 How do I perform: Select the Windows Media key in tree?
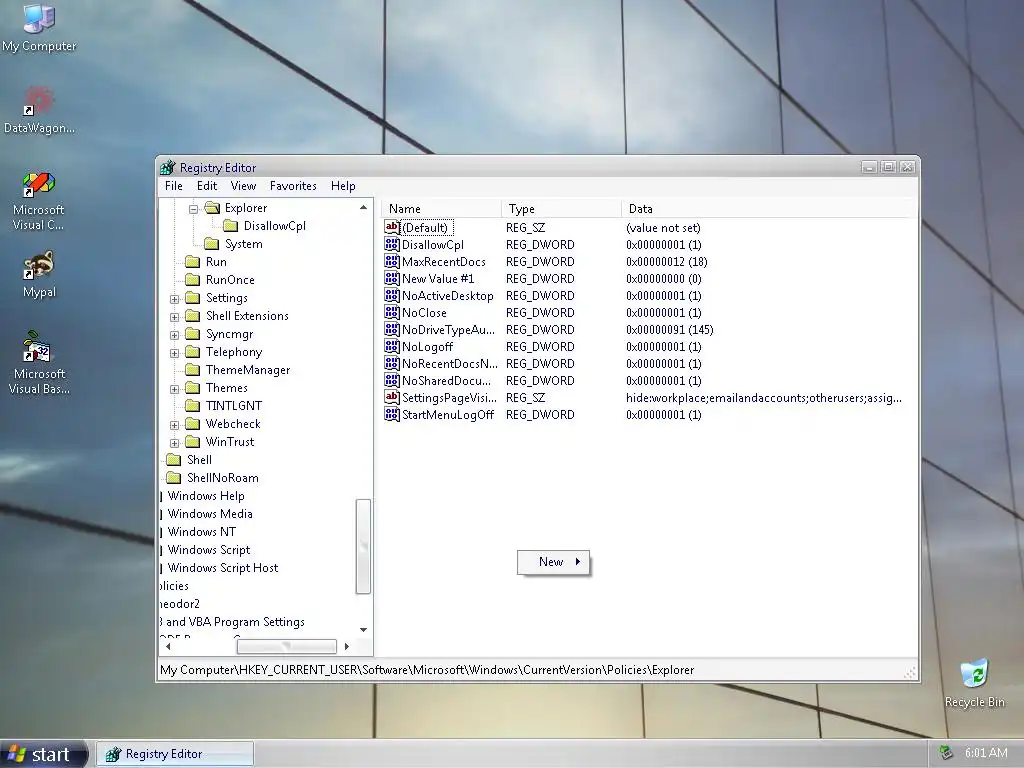210,514
